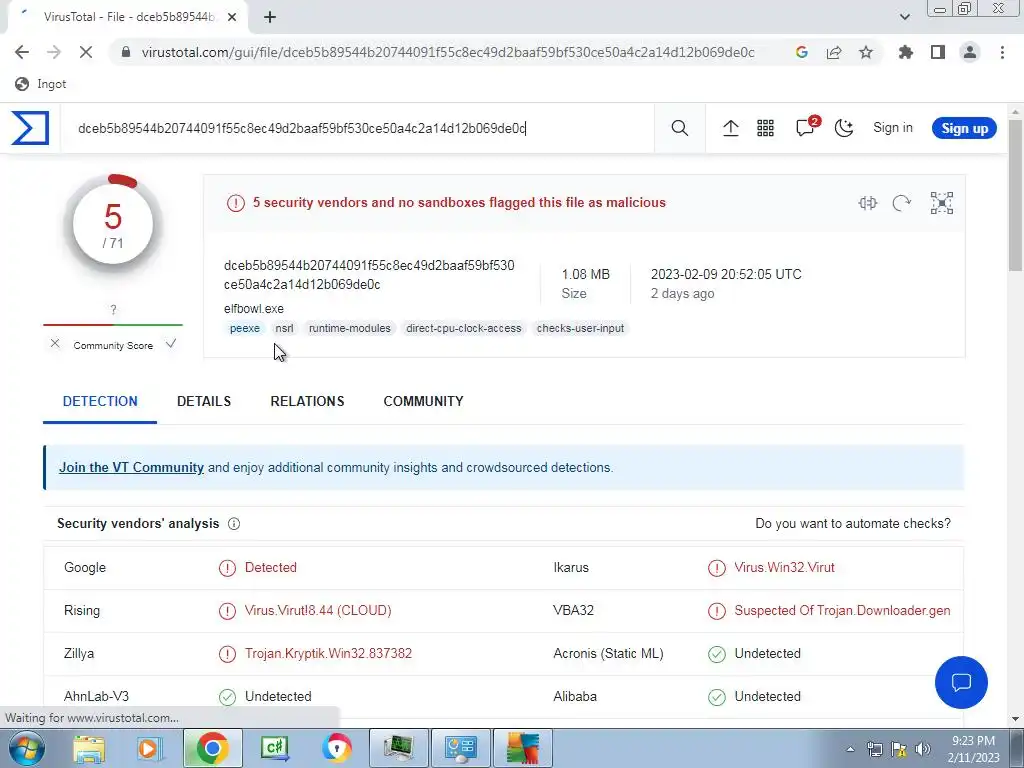1024x768 pixels.
Task: Open the new tab plus button
Action: click(x=270, y=18)
